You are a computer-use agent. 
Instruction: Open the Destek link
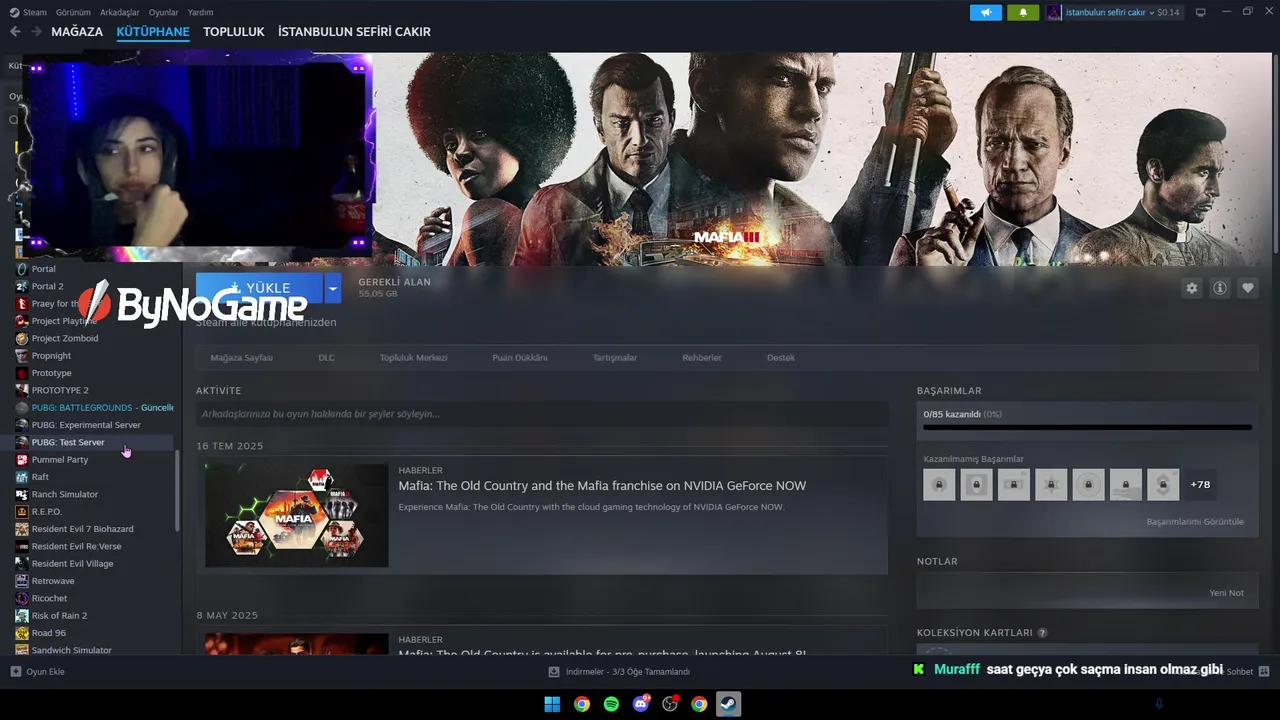tap(781, 357)
